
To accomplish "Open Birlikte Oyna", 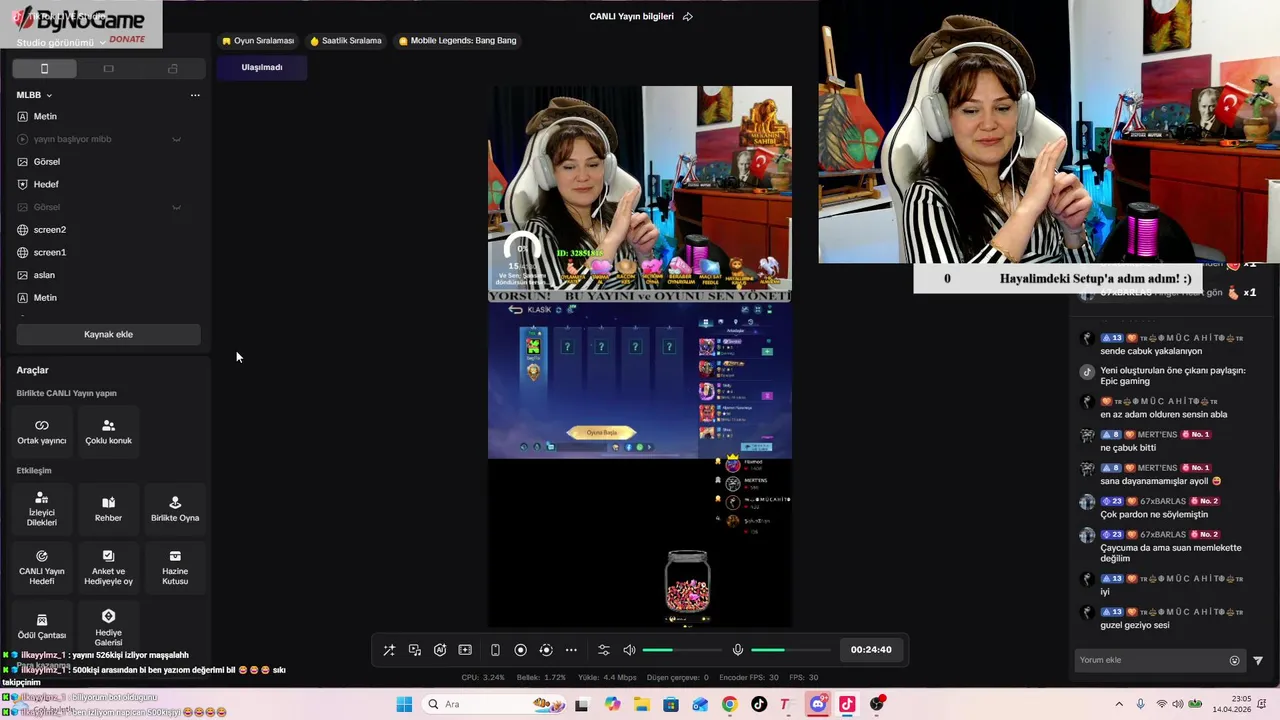I will coord(175,508).
